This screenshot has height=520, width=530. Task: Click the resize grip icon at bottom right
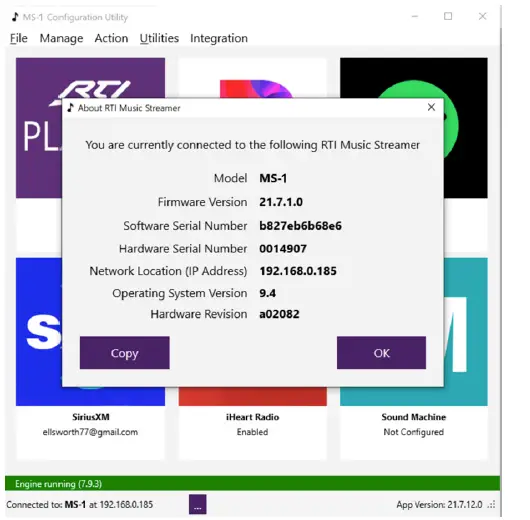[492, 505]
